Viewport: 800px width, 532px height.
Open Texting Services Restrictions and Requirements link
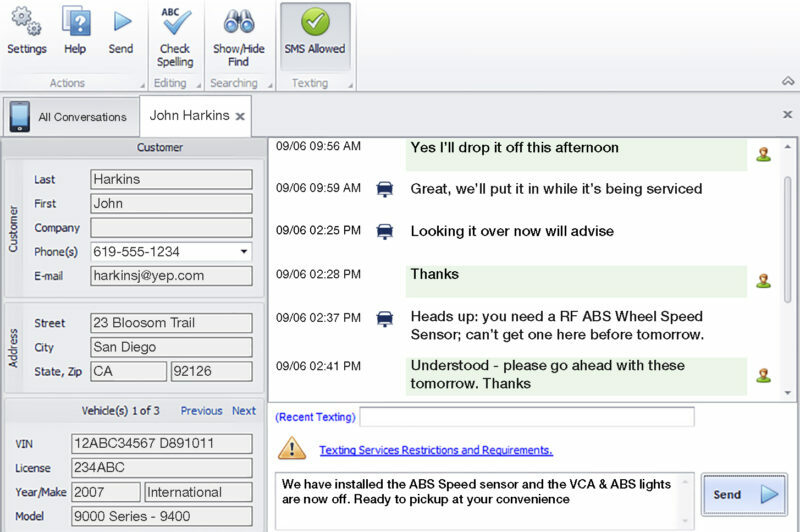tap(436, 450)
